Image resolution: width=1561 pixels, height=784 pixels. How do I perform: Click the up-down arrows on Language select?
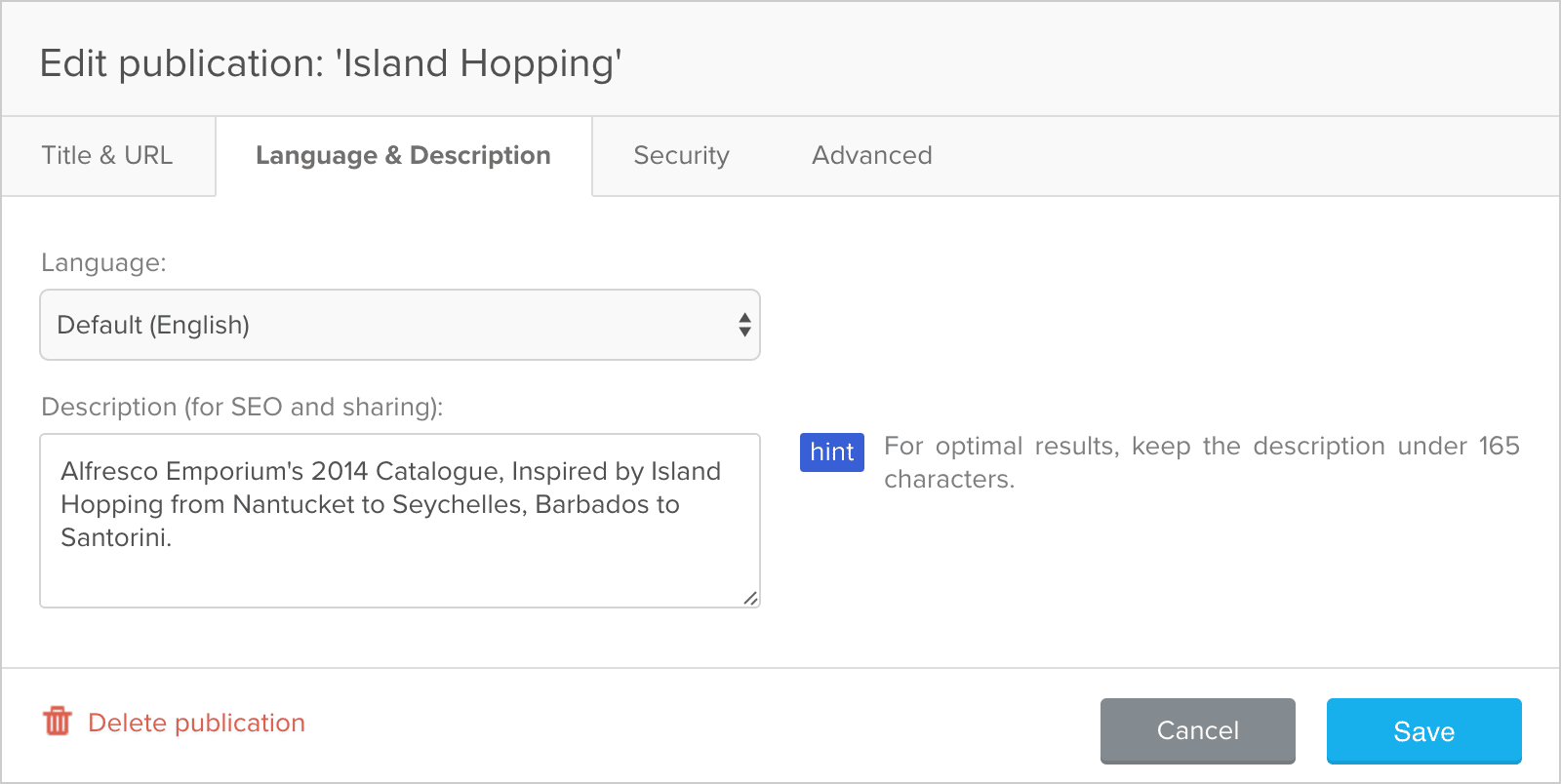tap(744, 325)
